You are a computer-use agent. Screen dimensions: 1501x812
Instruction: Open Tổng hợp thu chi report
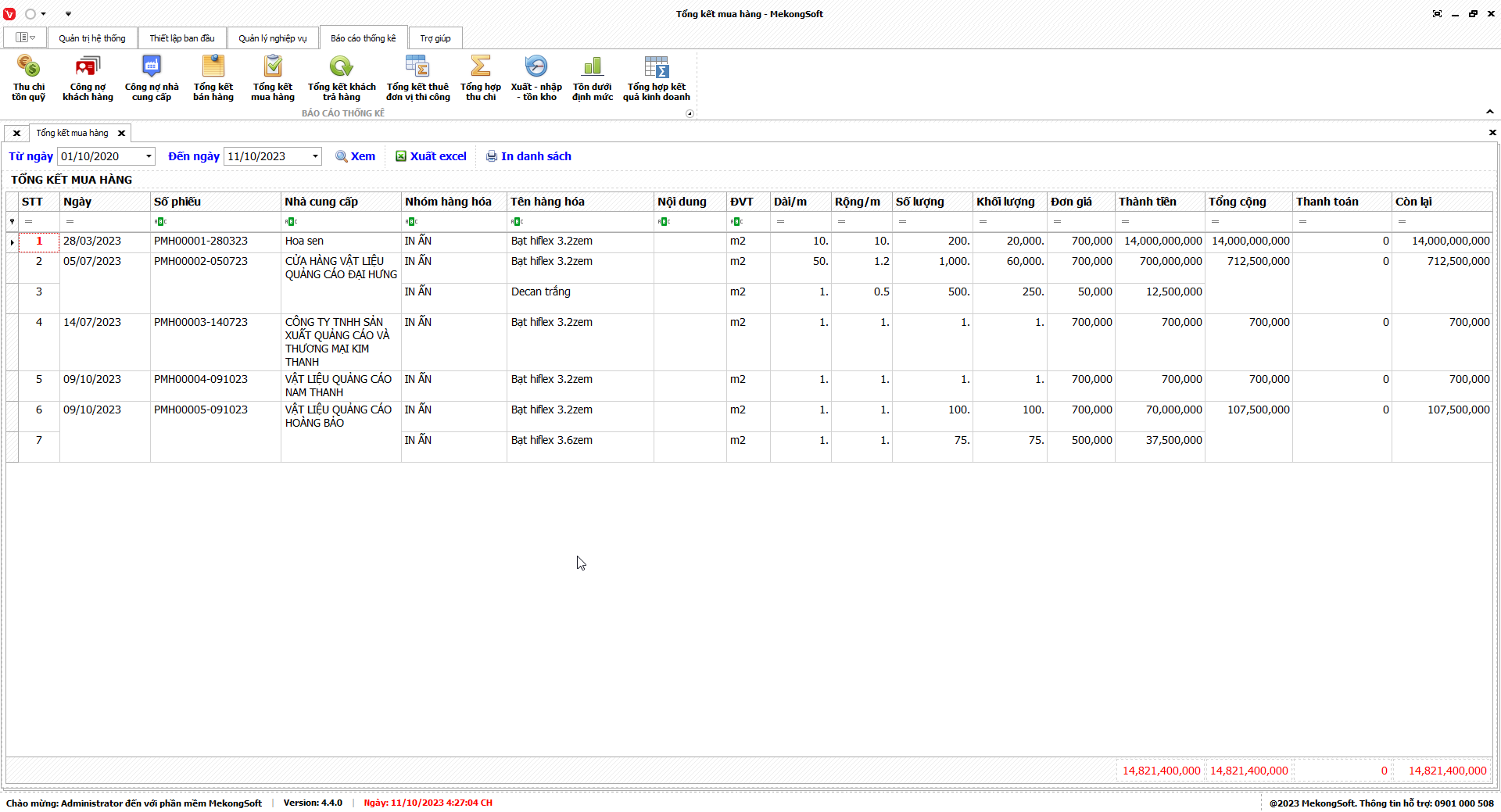pyautogui.click(x=481, y=78)
